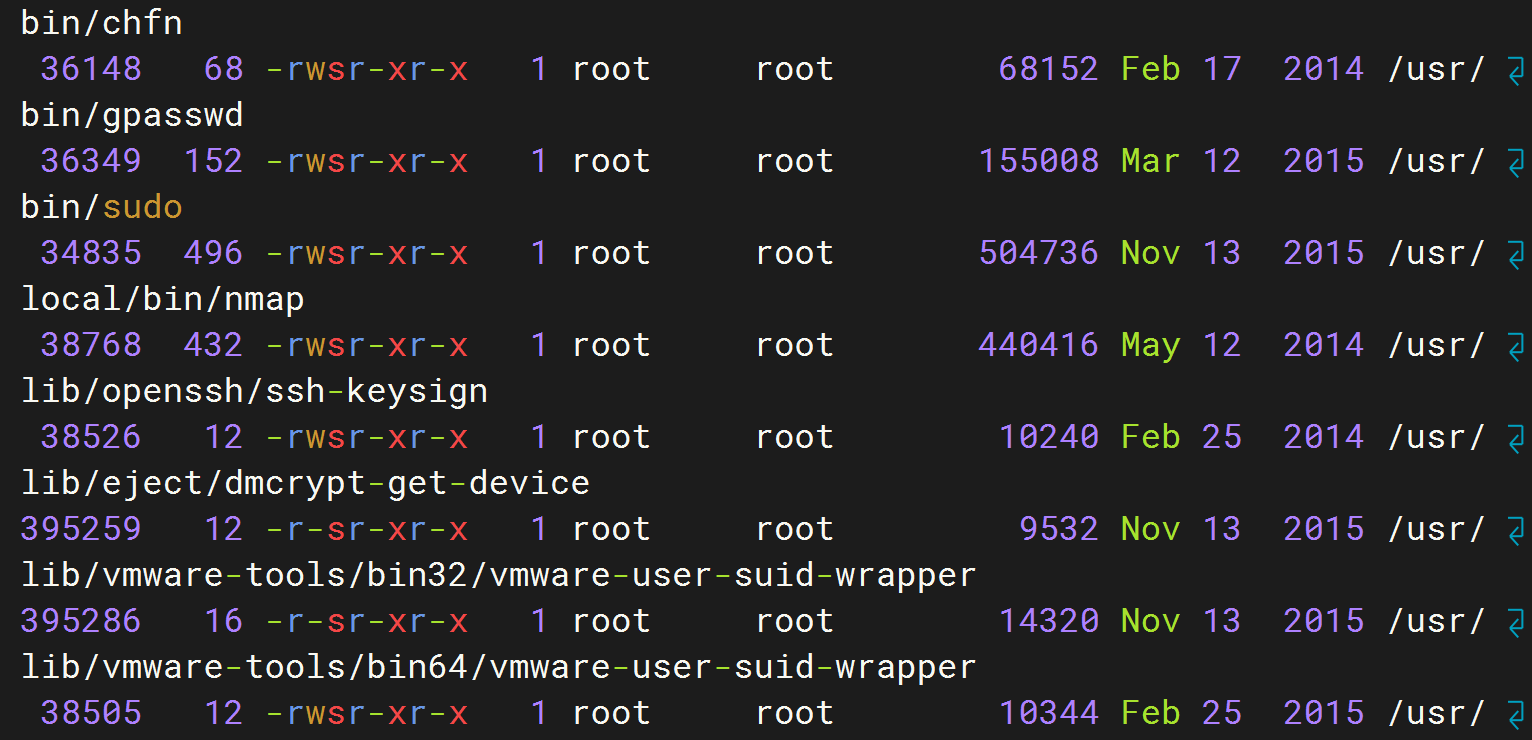Click the wrap arrow on the 440416 row
1532x740 pixels.
point(1515,346)
